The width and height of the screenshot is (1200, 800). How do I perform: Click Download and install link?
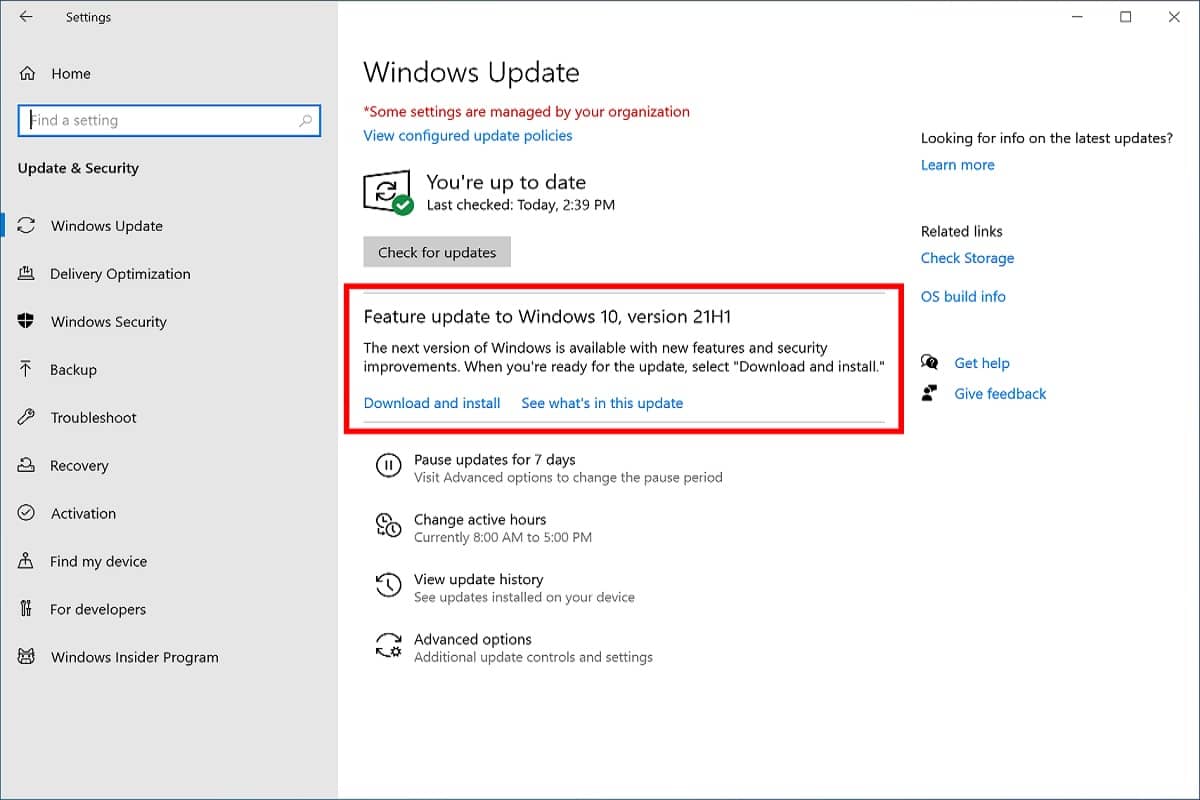432,403
